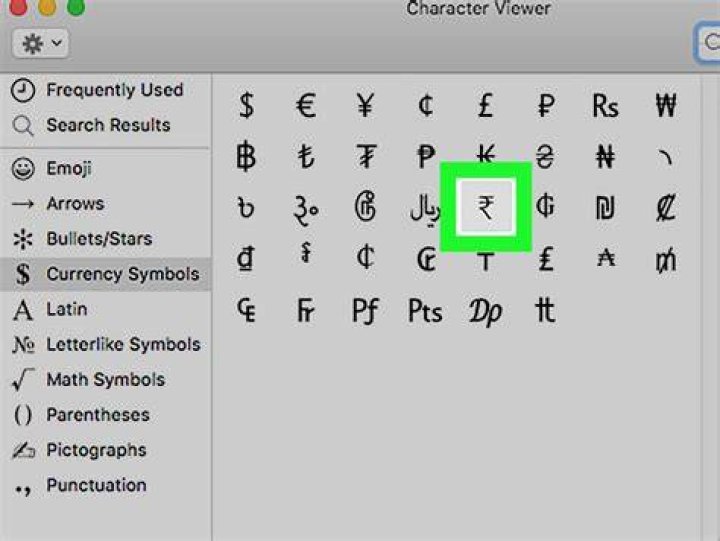720x541 pixels.
Task: Open the Math Symbols category
Action: (106, 380)
